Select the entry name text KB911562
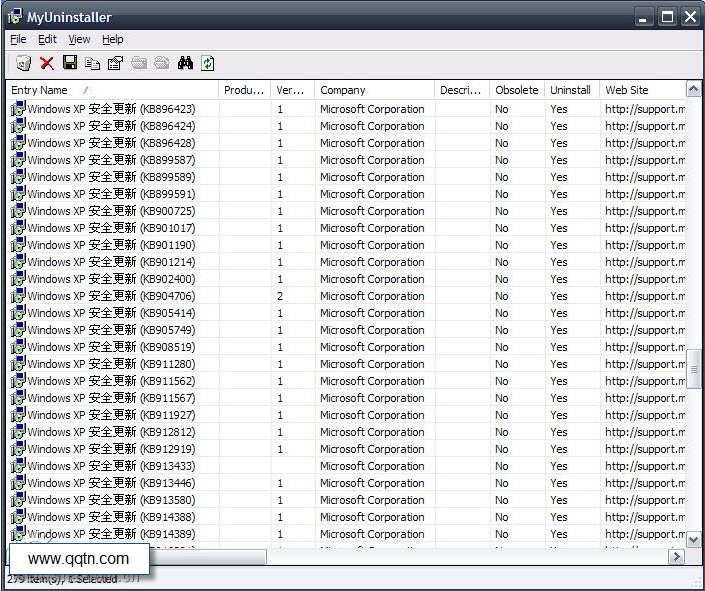Image resolution: width=705 pixels, height=591 pixels. [x=112, y=381]
